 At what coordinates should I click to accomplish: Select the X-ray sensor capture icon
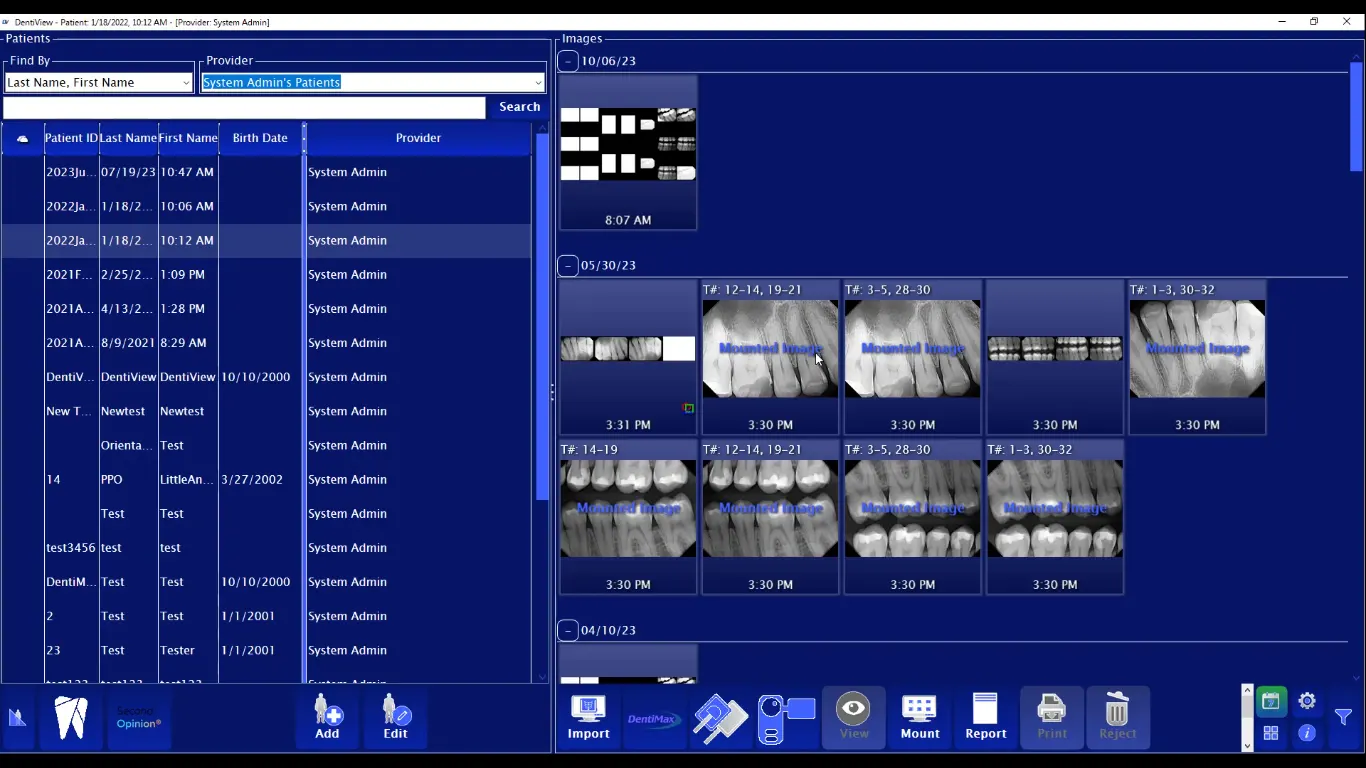(720, 718)
